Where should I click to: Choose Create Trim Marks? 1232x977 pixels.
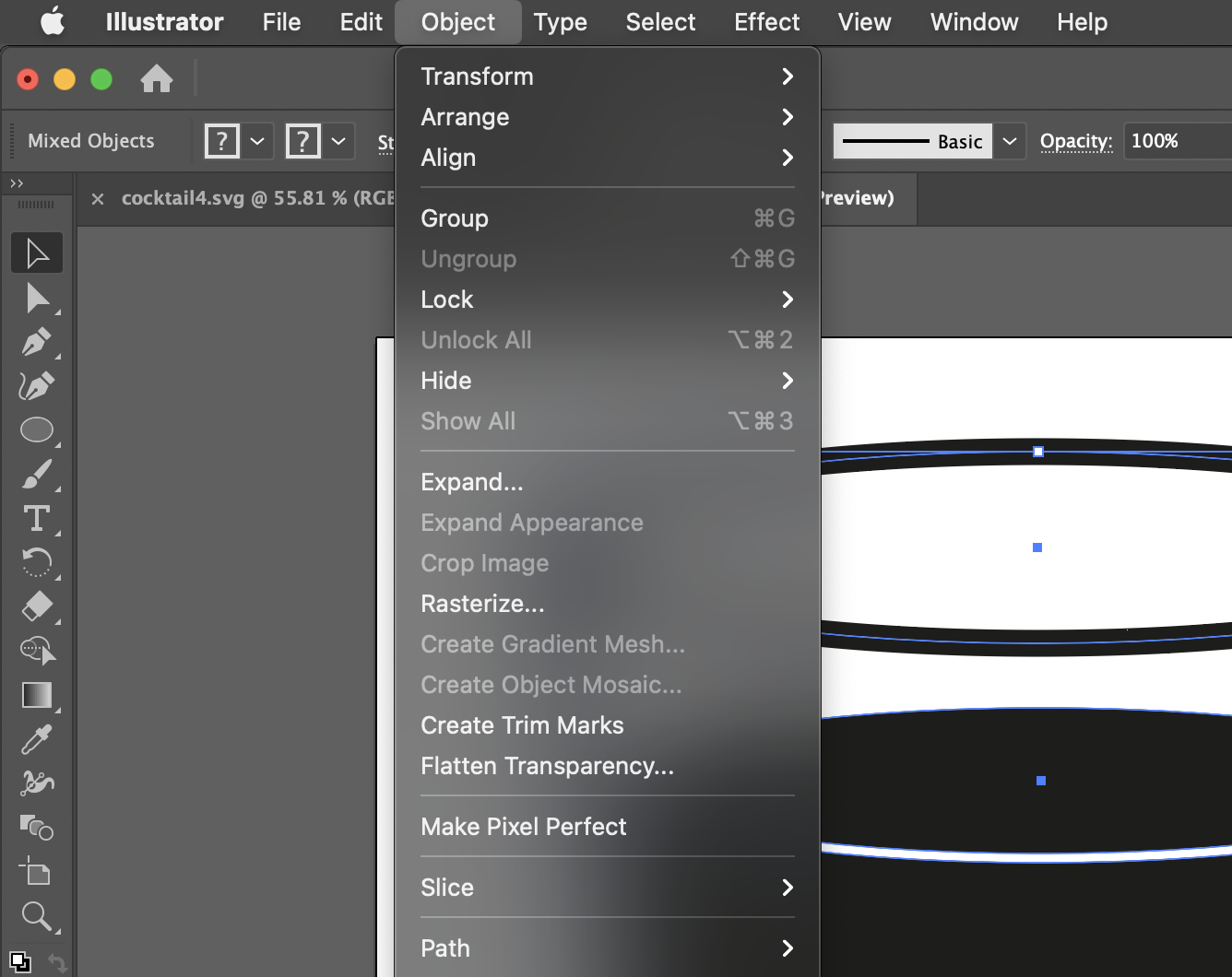click(608, 725)
